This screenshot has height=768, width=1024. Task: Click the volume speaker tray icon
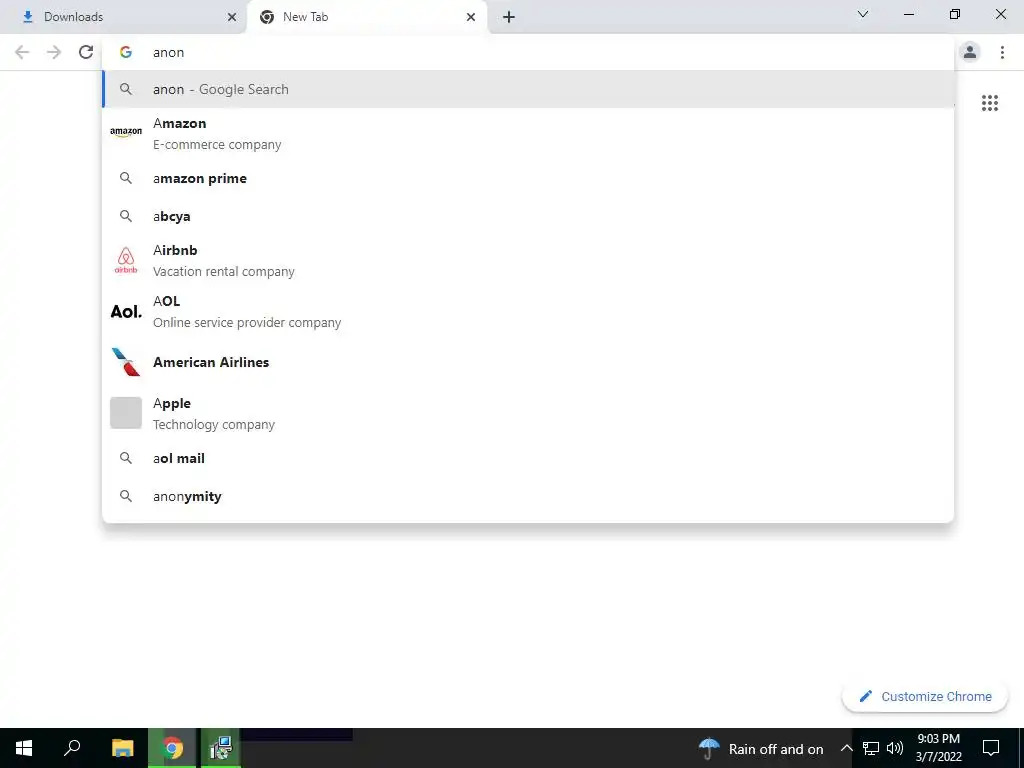895,748
